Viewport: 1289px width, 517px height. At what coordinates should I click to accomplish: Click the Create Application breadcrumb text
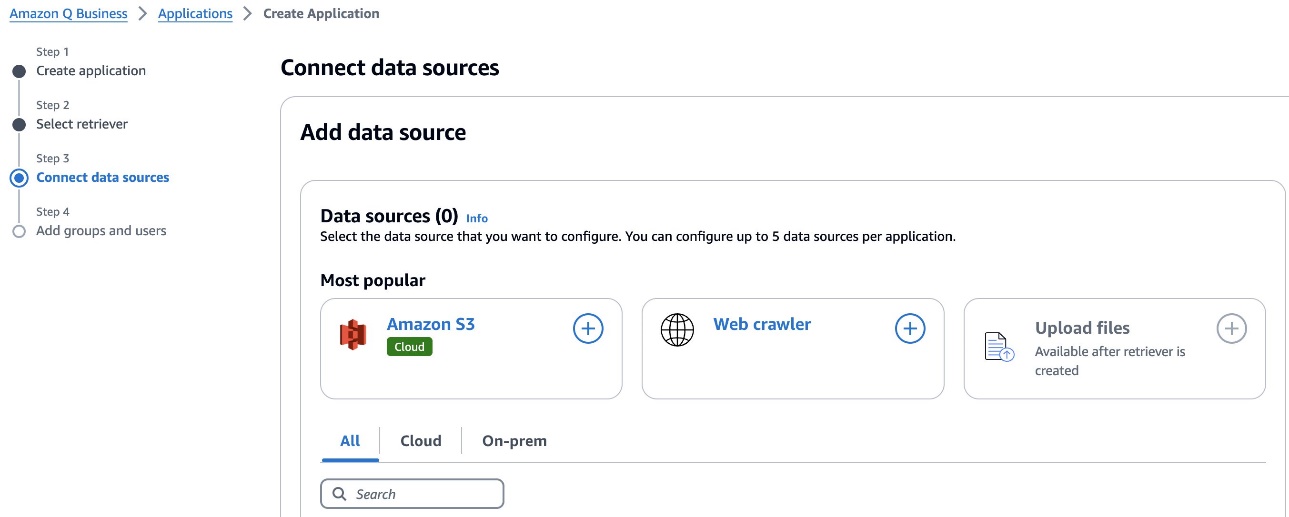click(321, 14)
